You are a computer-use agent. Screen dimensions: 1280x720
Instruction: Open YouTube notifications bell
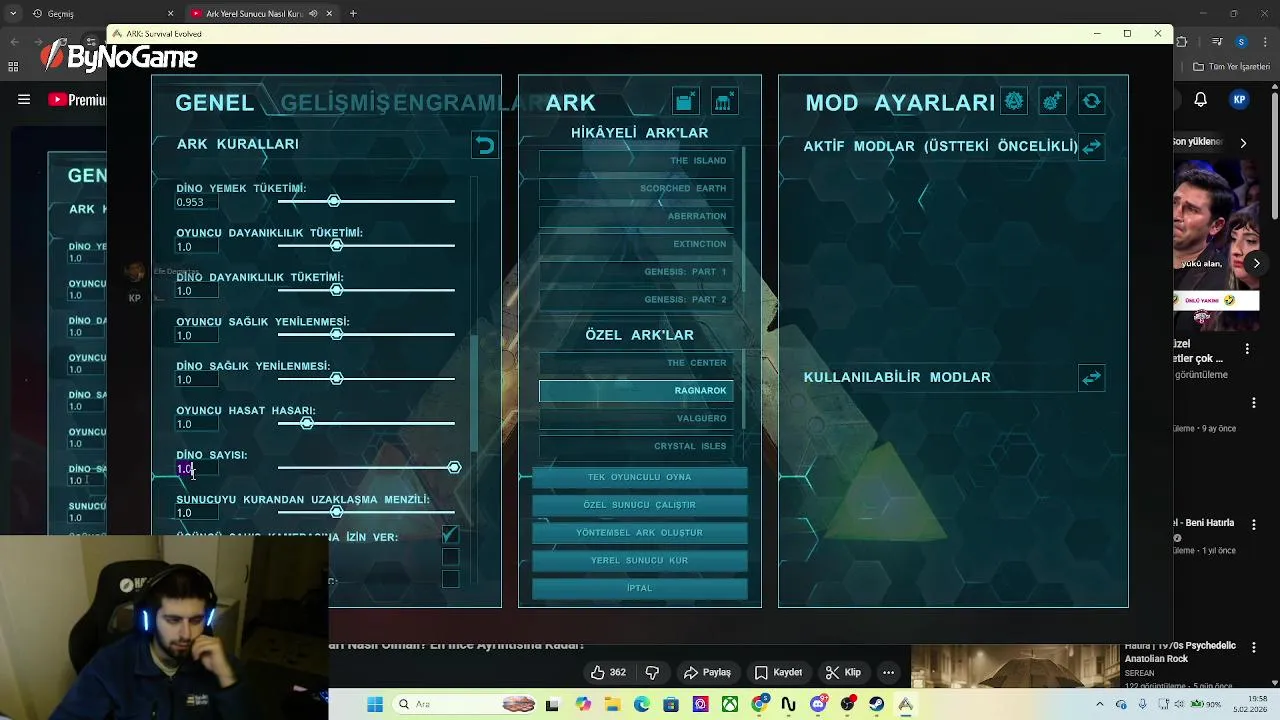tap(1200, 99)
